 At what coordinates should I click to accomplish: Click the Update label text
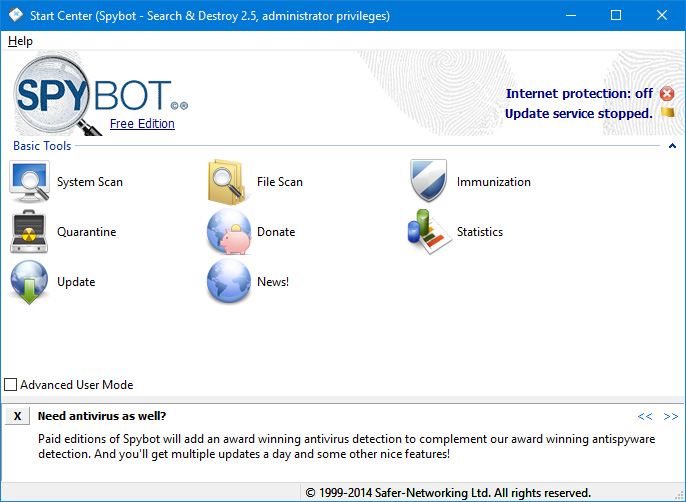tap(76, 282)
